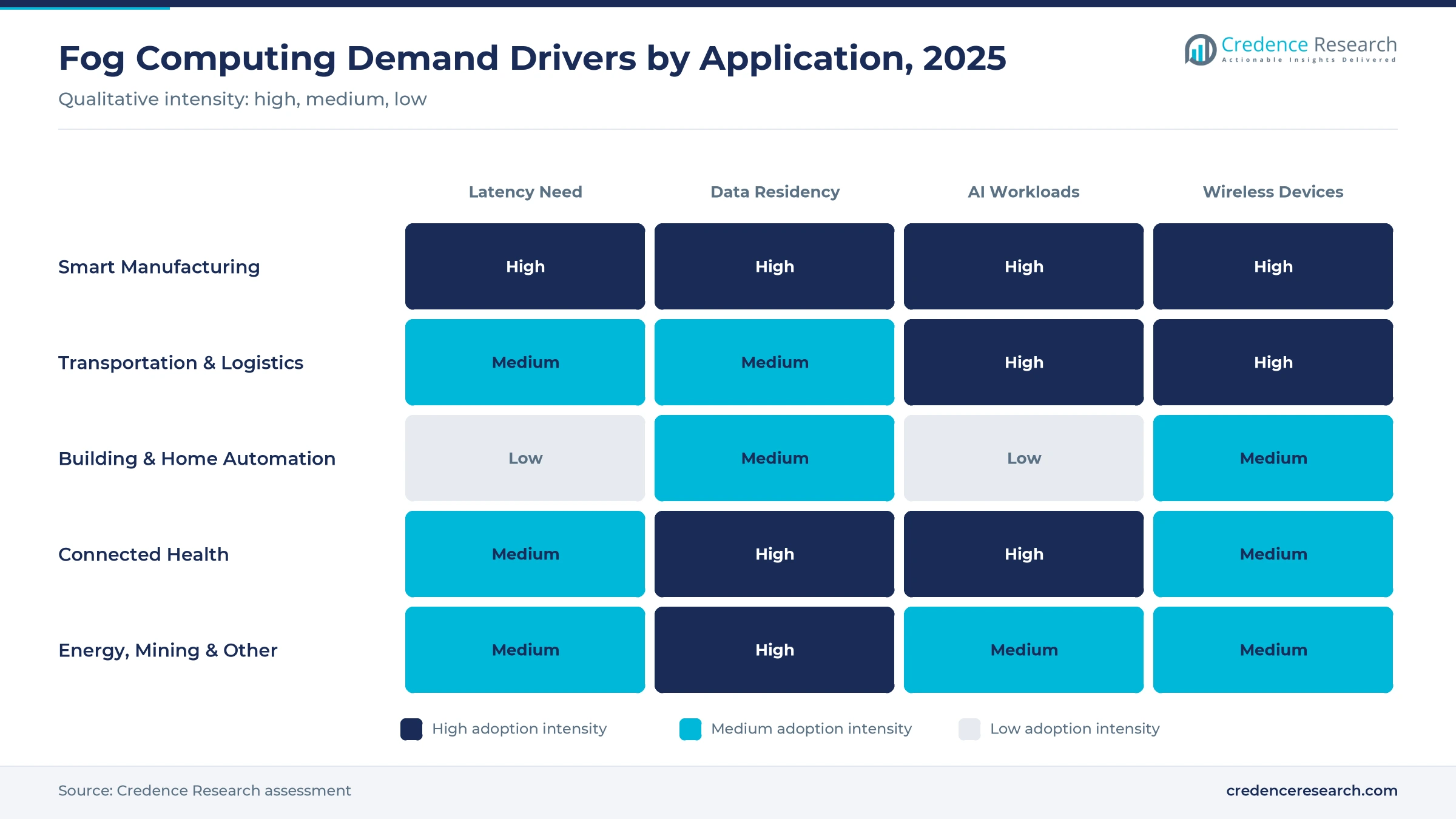The height and width of the screenshot is (819, 1456).
Task: Select the AI Workloads column header
Action: coord(1023,192)
